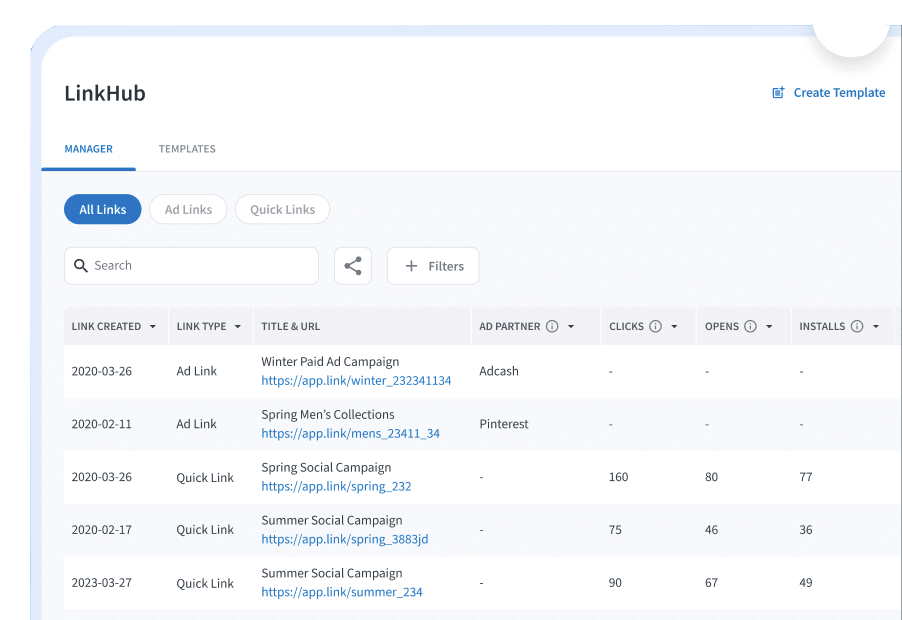The width and height of the screenshot is (902, 620).
Task: Open the winter_232341134 app link
Action: click(356, 381)
